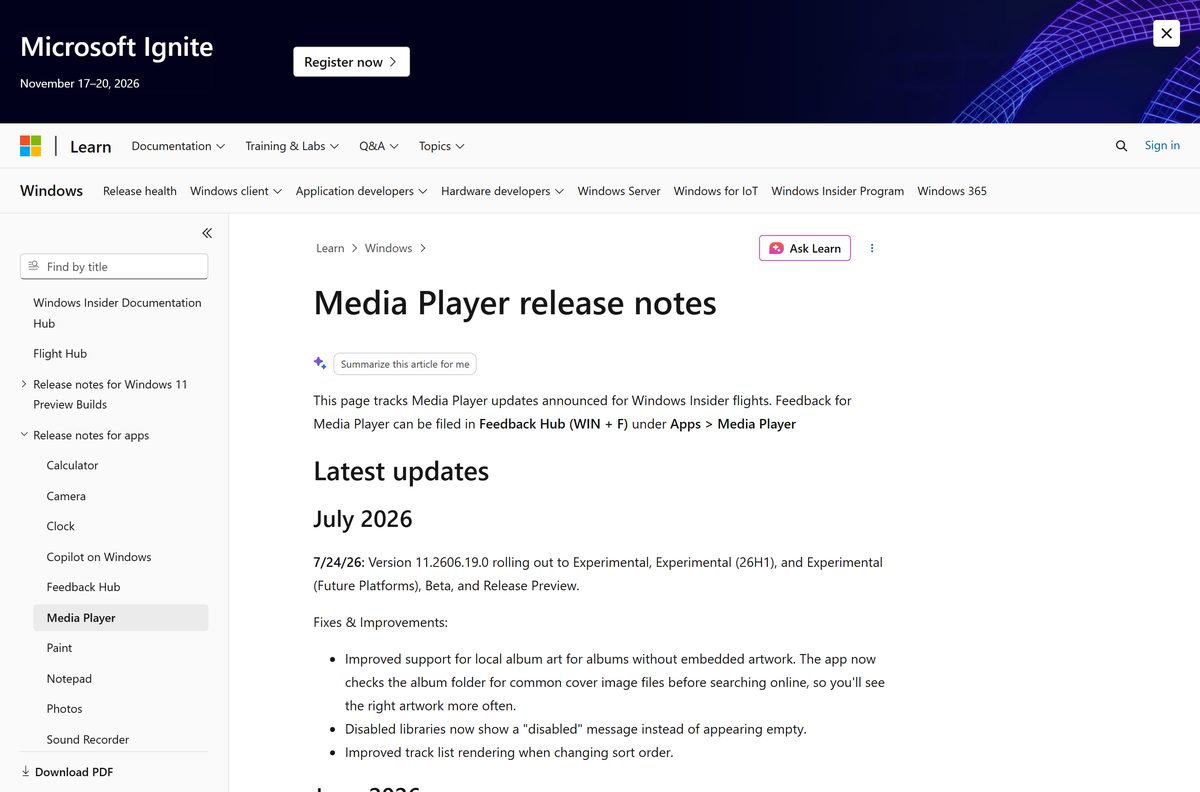Open Windows Server menu item
Image resolution: width=1200 pixels, height=792 pixels.
coord(619,191)
